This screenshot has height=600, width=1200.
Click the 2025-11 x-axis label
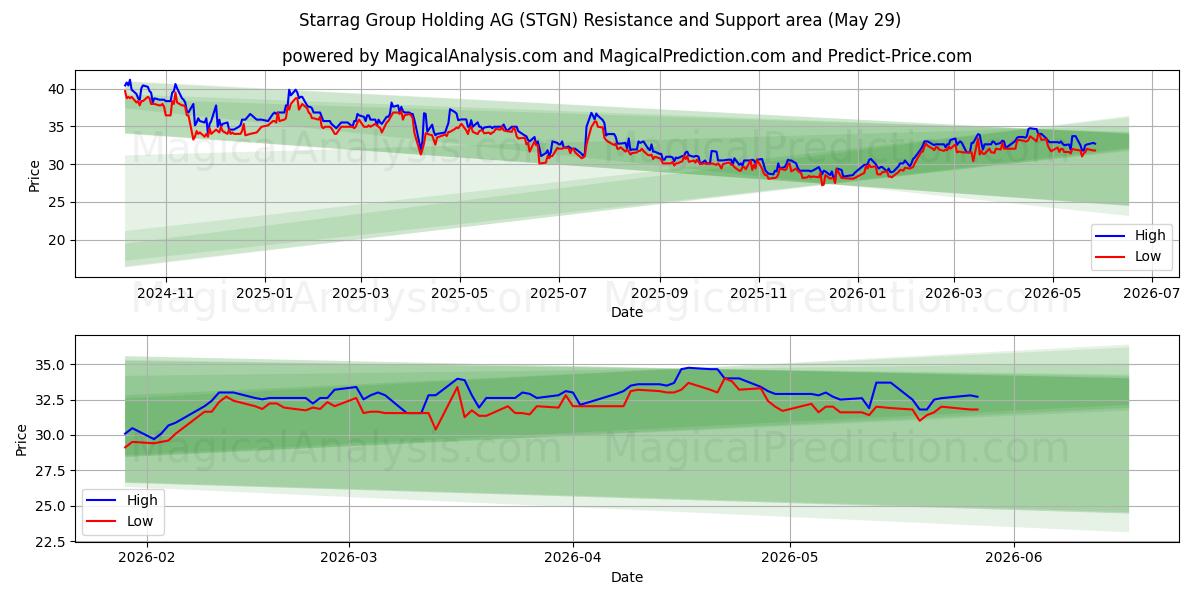(x=758, y=293)
